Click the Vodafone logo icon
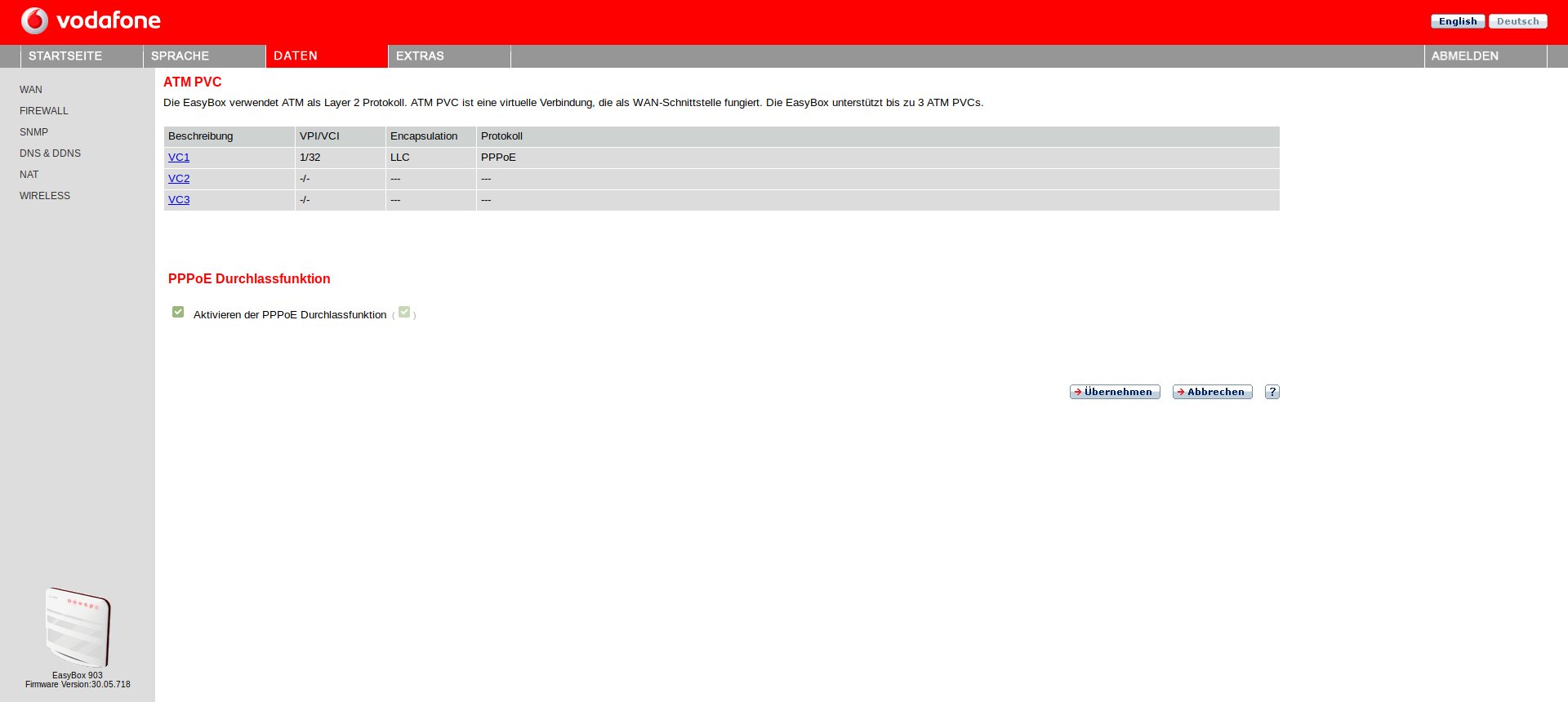This screenshot has width=1568, height=702. 34,20
